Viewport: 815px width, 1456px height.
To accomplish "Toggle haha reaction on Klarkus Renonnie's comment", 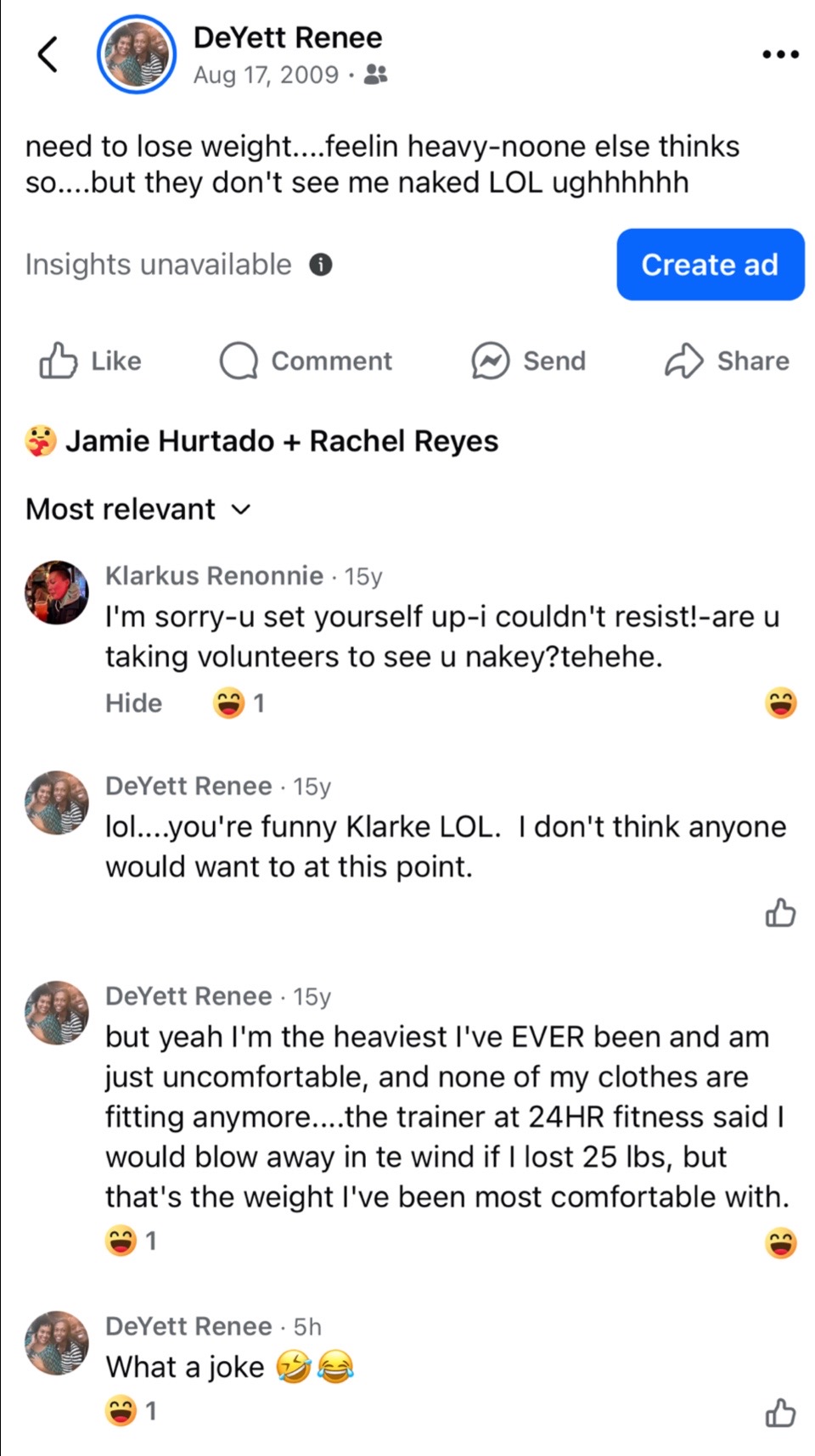I will pyautogui.click(x=781, y=703).
